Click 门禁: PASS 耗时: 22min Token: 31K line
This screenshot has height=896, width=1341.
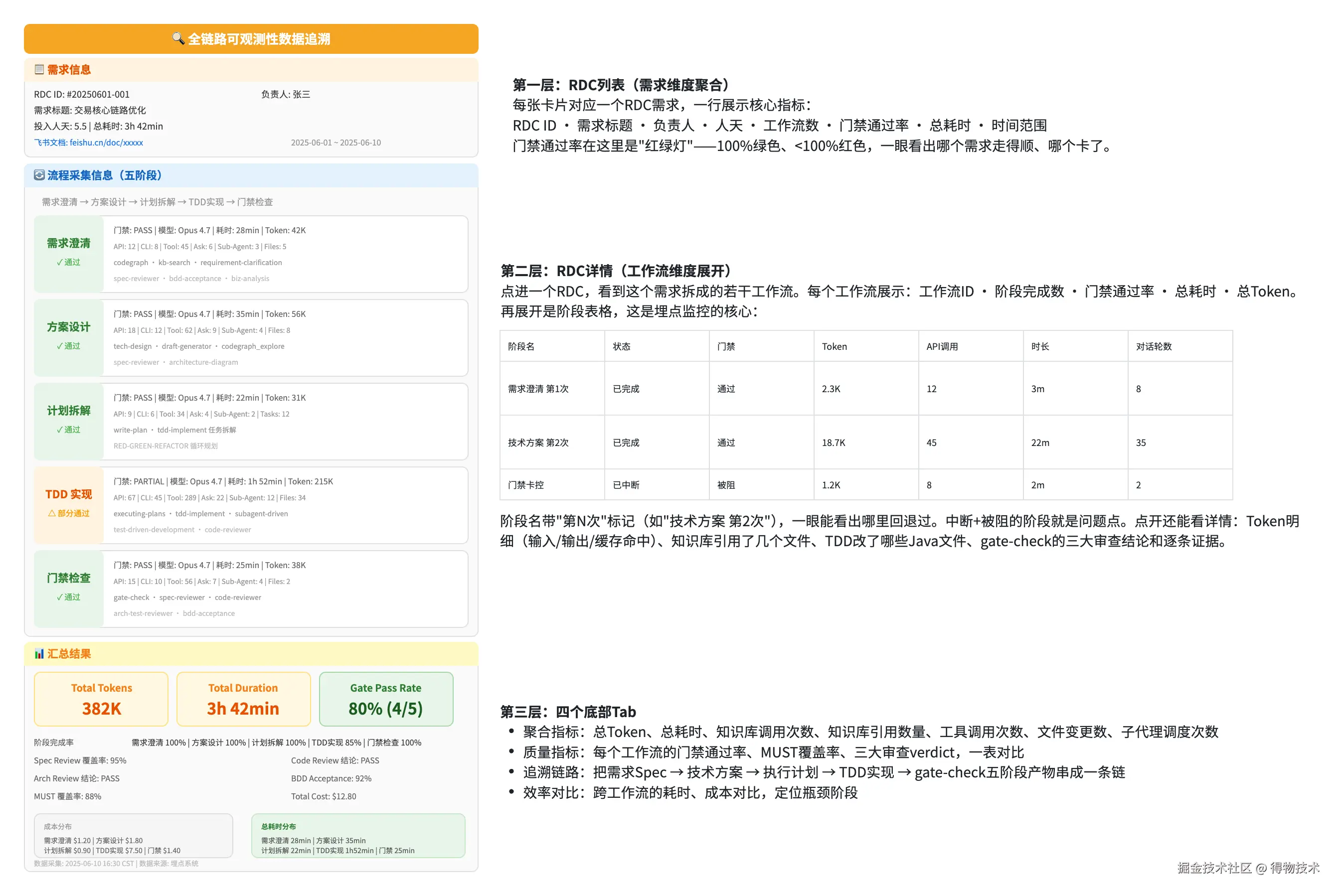coord(209,398)
